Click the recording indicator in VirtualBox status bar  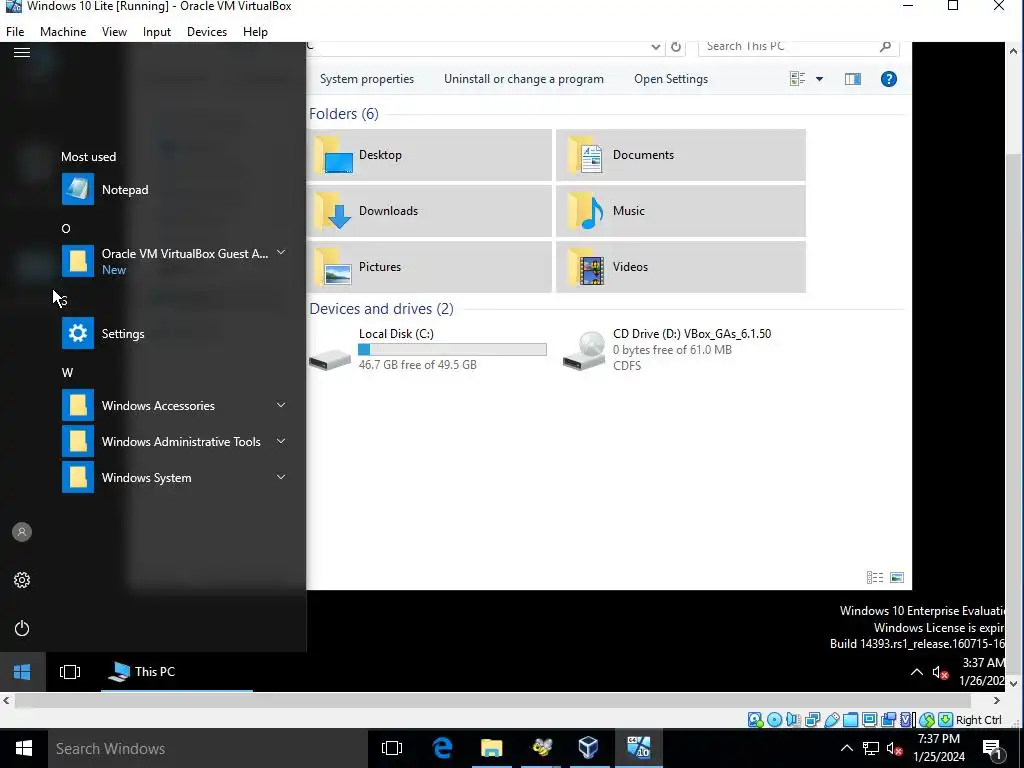[888, 720]
